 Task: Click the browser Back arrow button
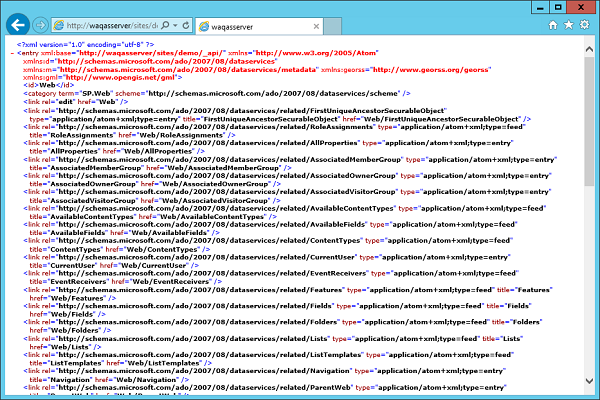(18, 25)
